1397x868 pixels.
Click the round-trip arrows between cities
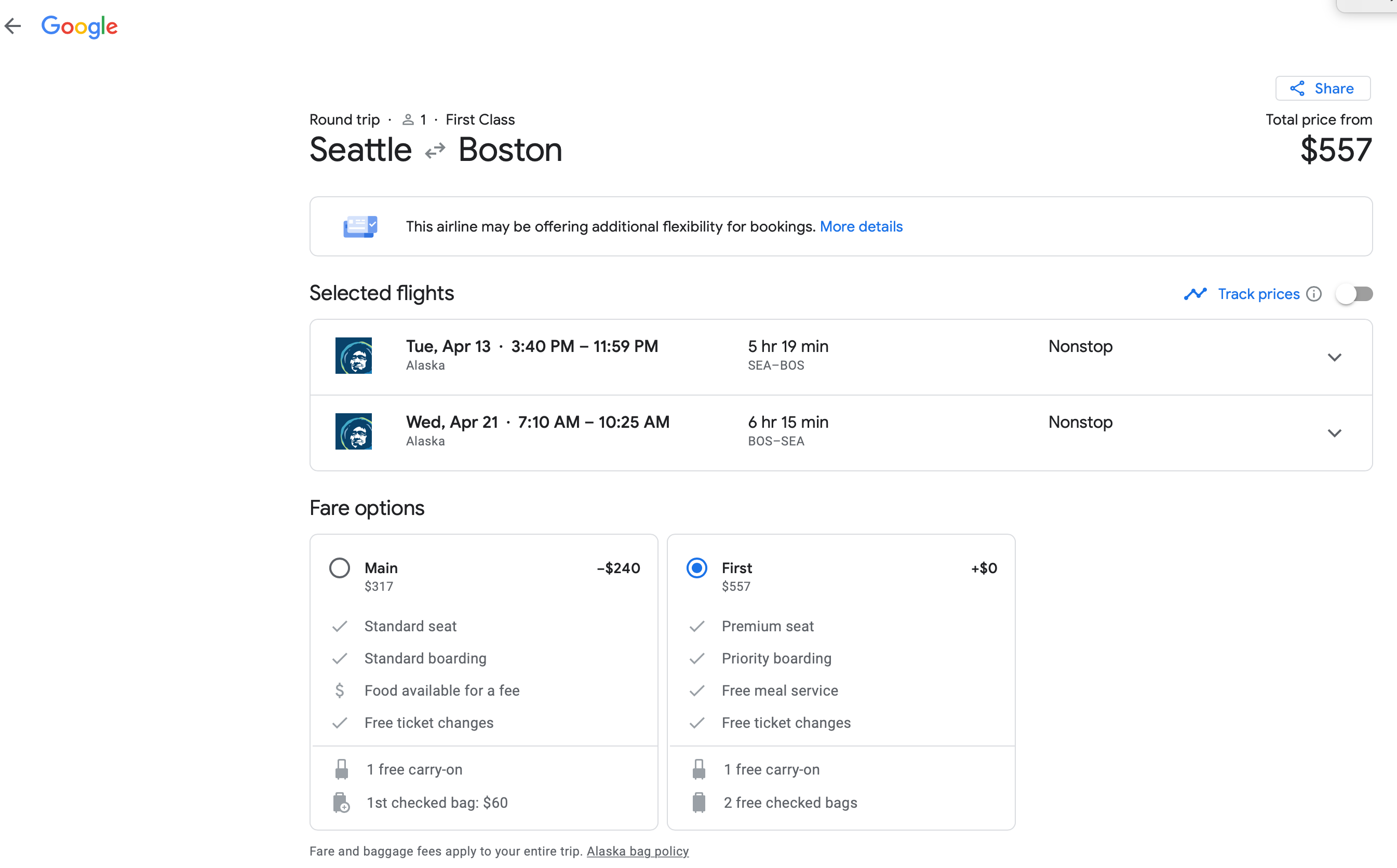point(435,151)
